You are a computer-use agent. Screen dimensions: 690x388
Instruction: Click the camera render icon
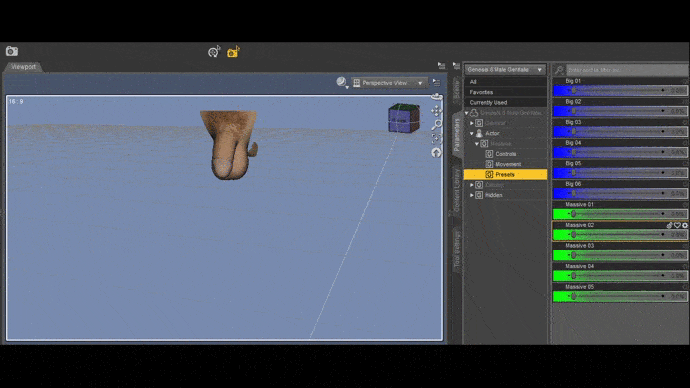tap(12, 51)
